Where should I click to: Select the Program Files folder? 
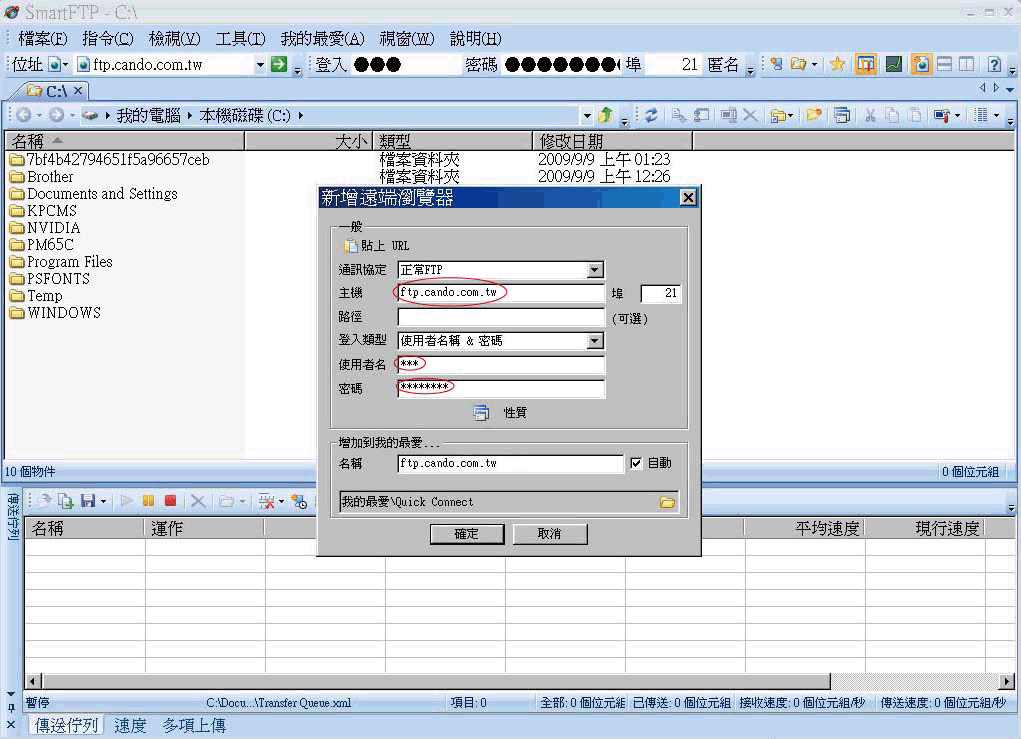click(62, 262)
